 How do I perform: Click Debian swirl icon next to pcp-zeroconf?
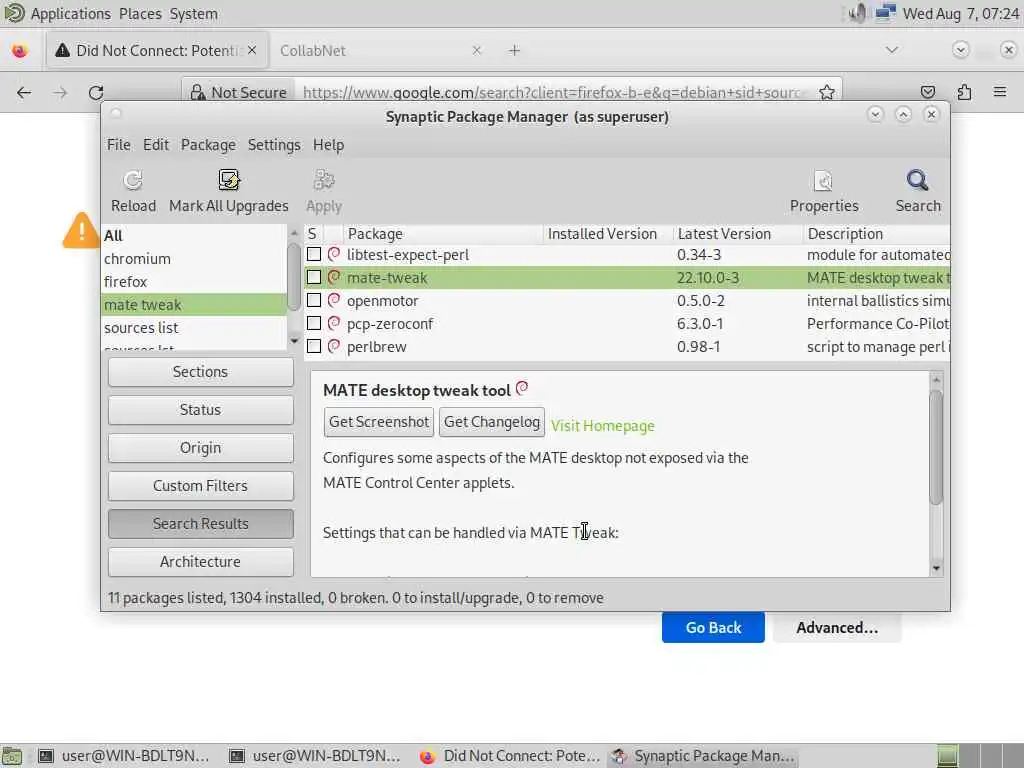click(x=334, y=323)
